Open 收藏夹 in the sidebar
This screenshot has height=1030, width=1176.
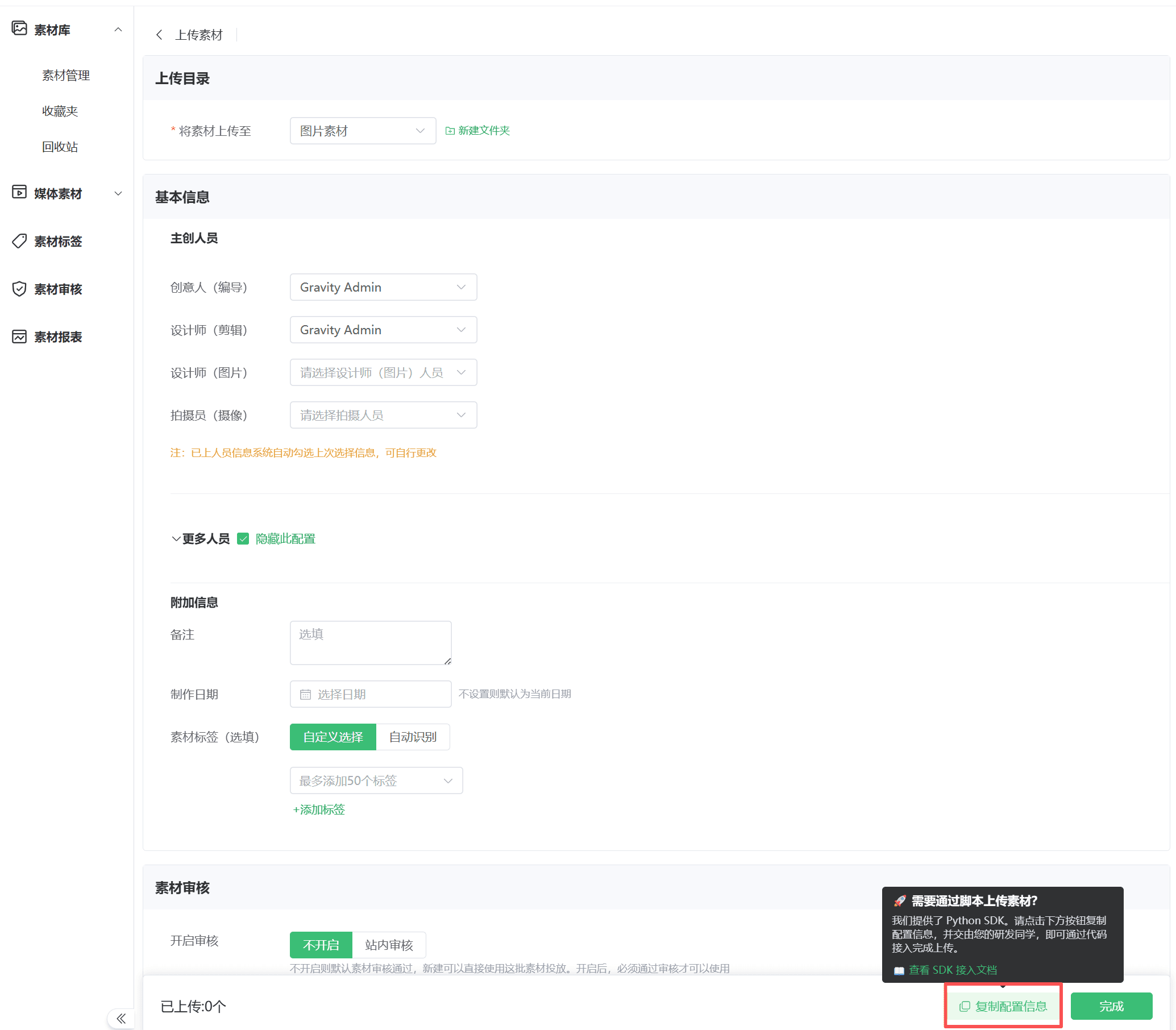[60, 111]
